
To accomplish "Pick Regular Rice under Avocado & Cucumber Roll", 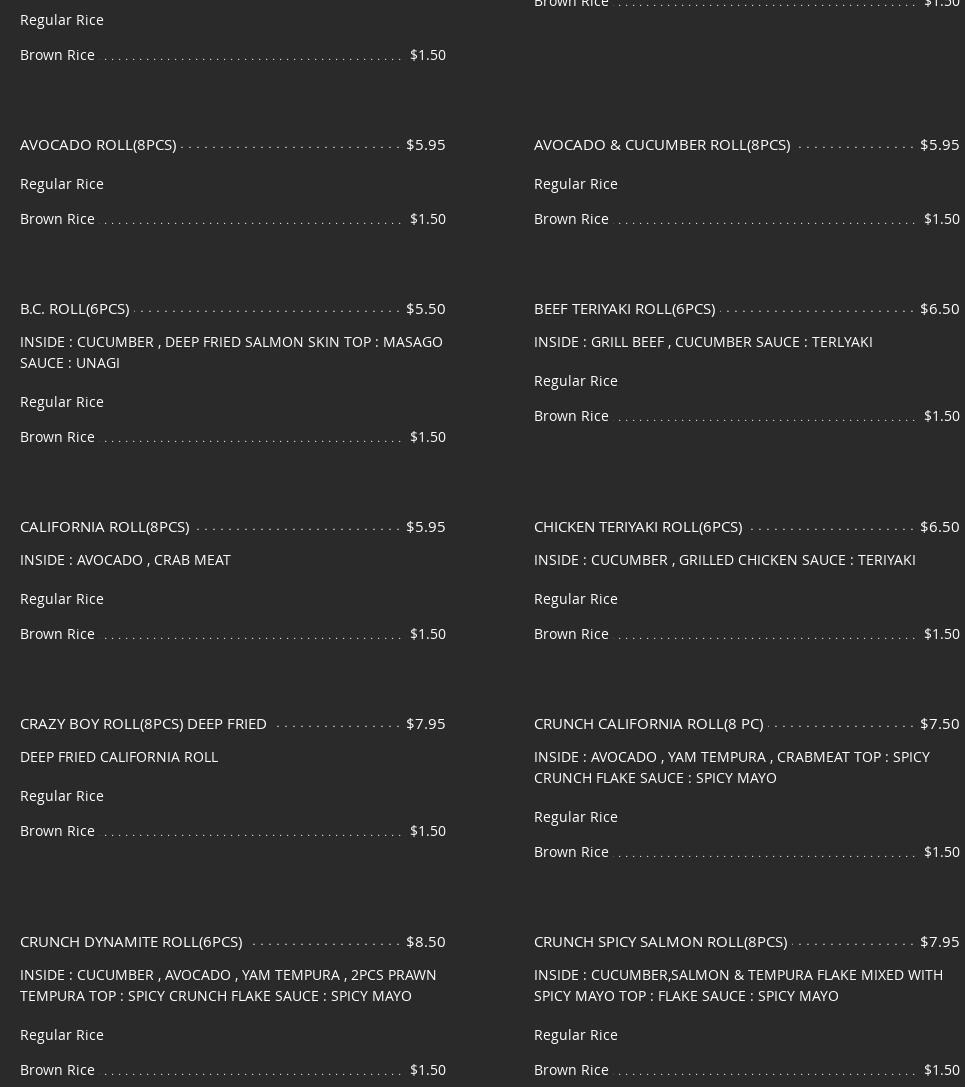I will [575, 184].
